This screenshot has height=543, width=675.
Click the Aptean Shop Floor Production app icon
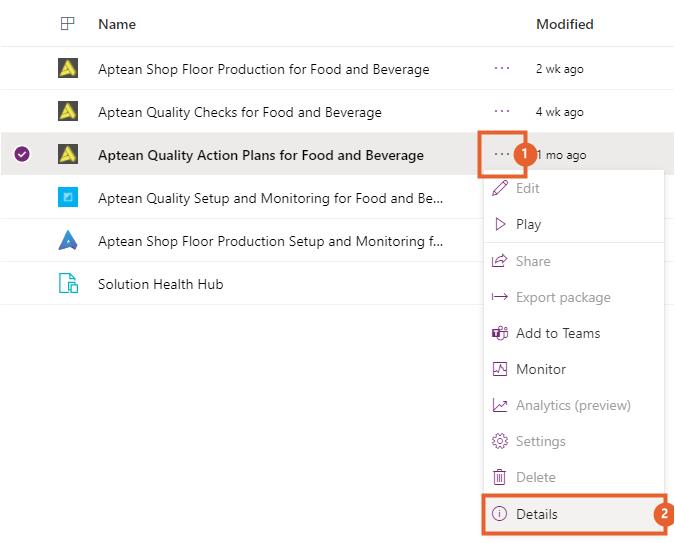pyautogui.click(x=67, y=69)
